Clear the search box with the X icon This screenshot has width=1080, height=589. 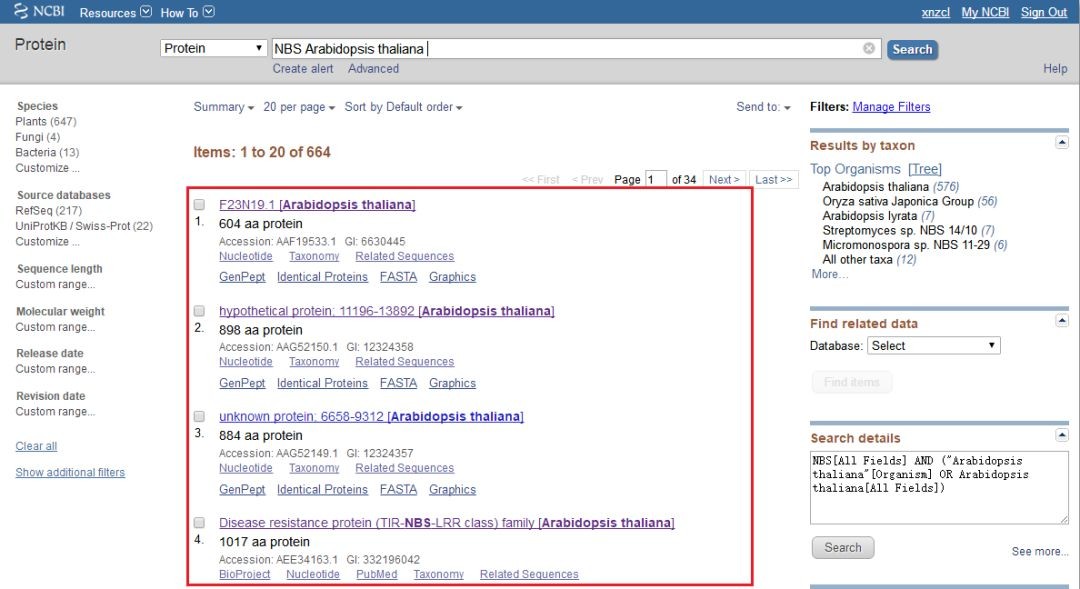pyautogui.click(x=869, y=48)
